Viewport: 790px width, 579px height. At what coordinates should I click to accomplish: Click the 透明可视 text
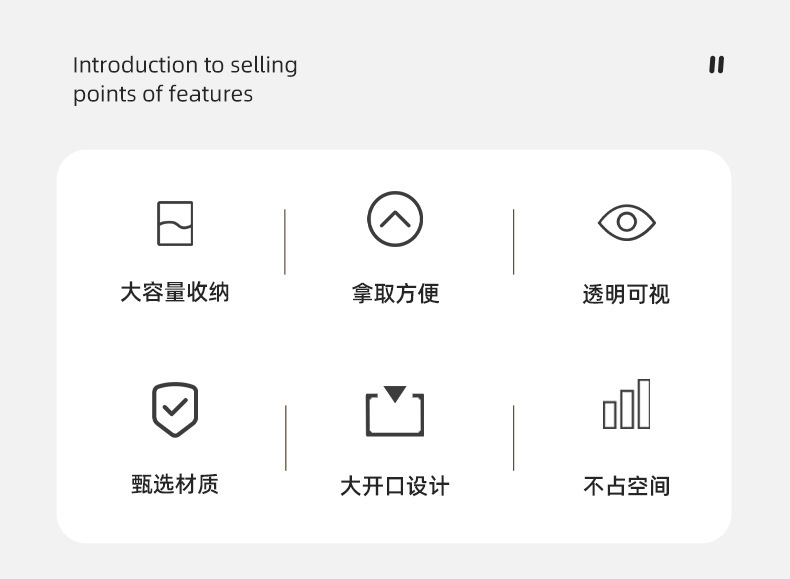pyautogui.click(x=626, y=294)
